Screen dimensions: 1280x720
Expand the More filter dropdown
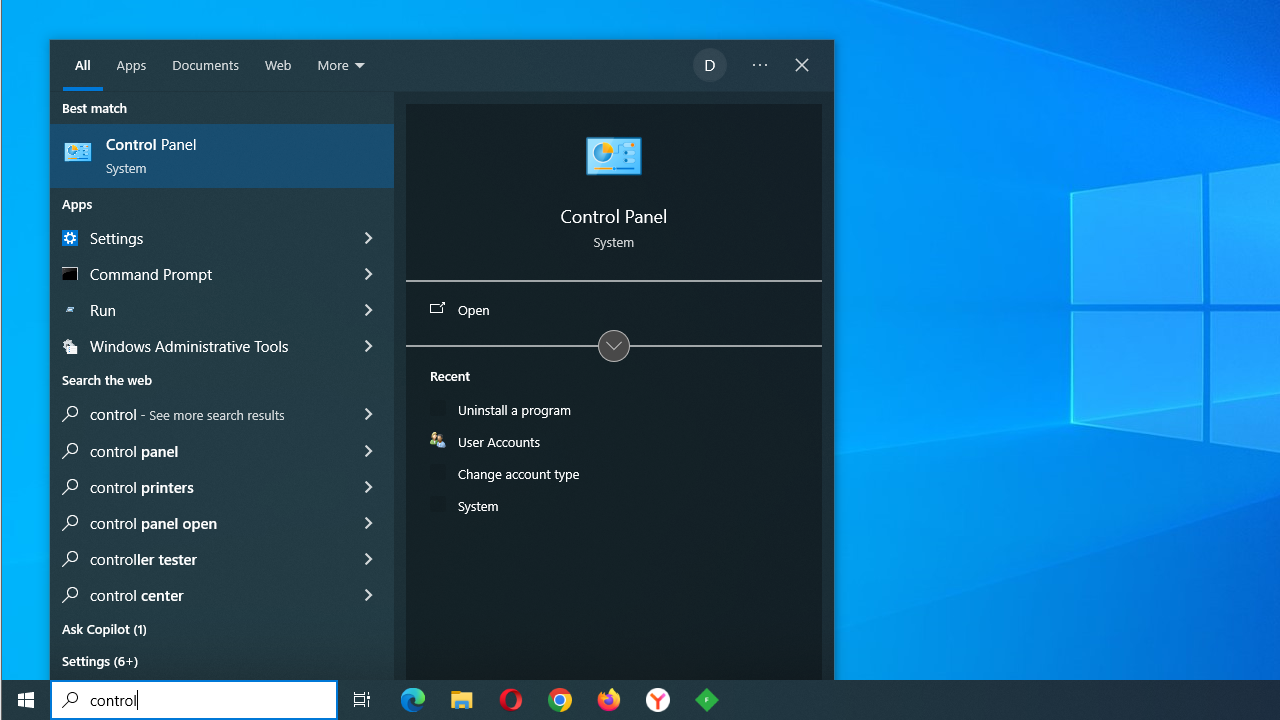tap(341, 66)
